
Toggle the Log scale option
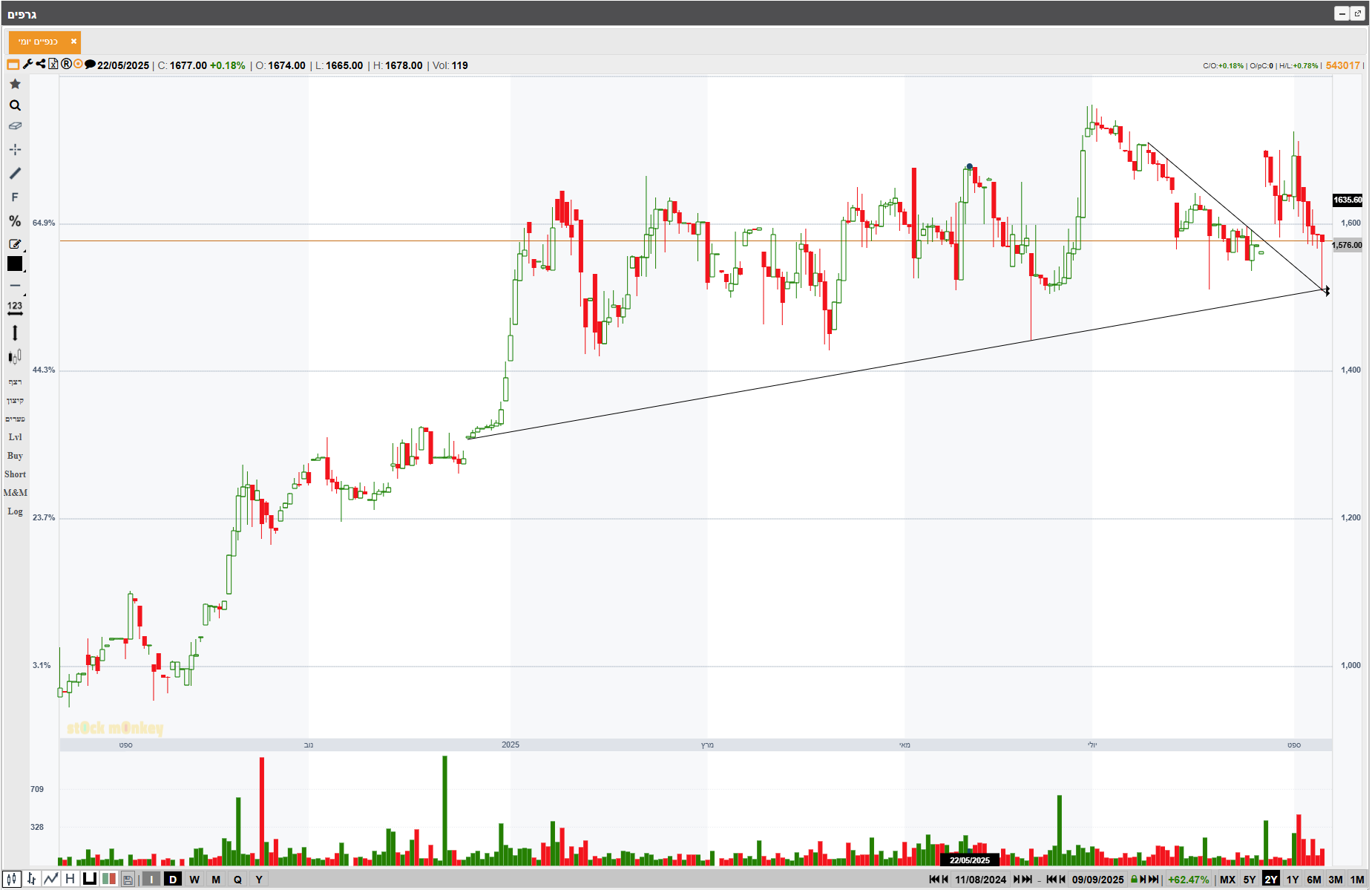coord(15,511)
